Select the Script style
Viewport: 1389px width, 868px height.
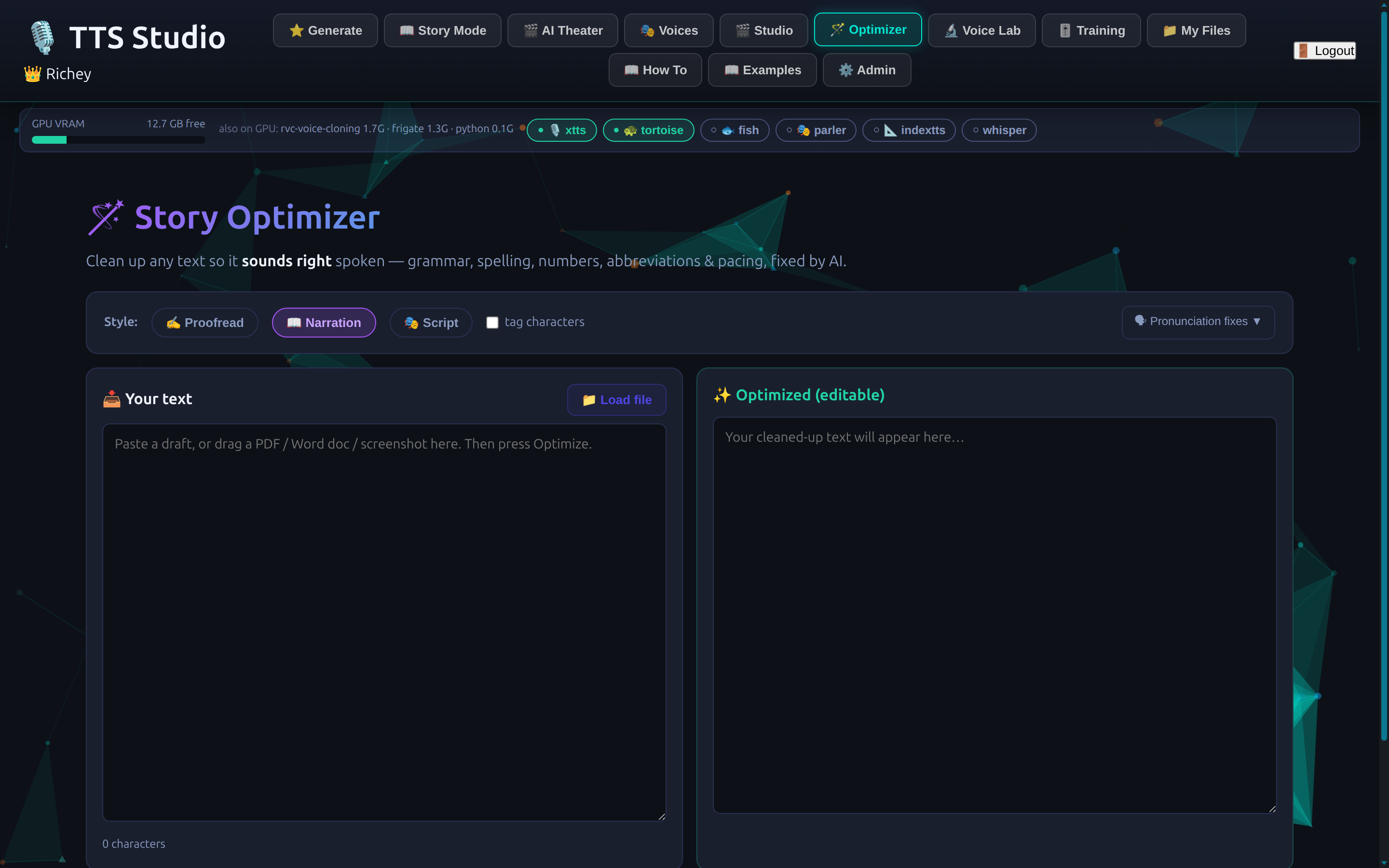pyautogui.click(x=431, y=323)
